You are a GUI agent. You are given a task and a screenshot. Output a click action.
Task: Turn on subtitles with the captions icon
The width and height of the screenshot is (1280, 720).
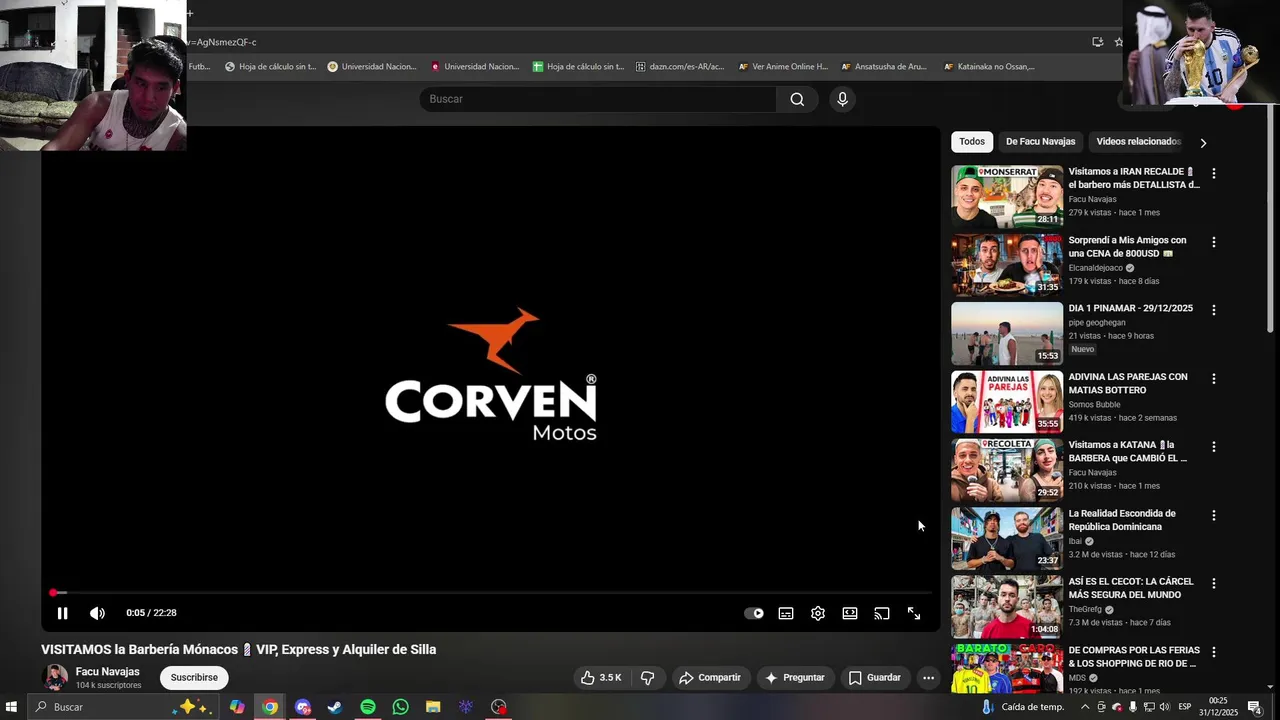(x=786, y=613)
